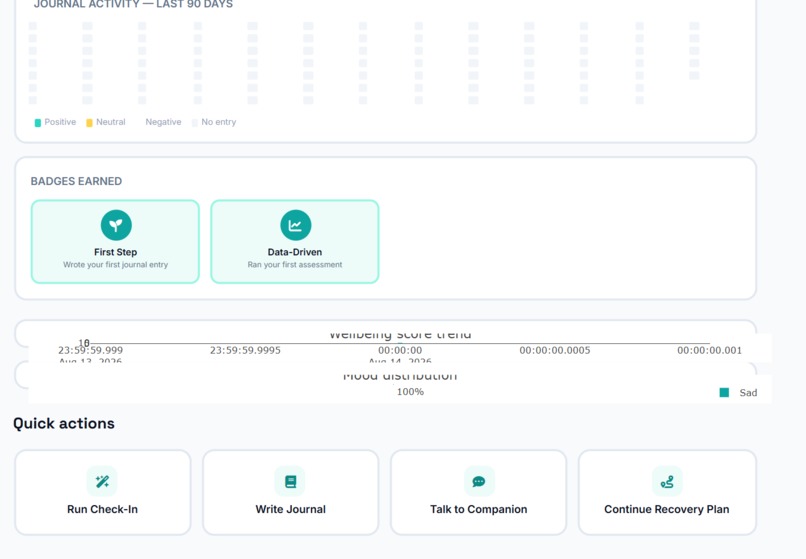Click the 'BADGES EARNED' heading
The height and width of the screenshot is (559, 806).
click(x=76, y=182)
